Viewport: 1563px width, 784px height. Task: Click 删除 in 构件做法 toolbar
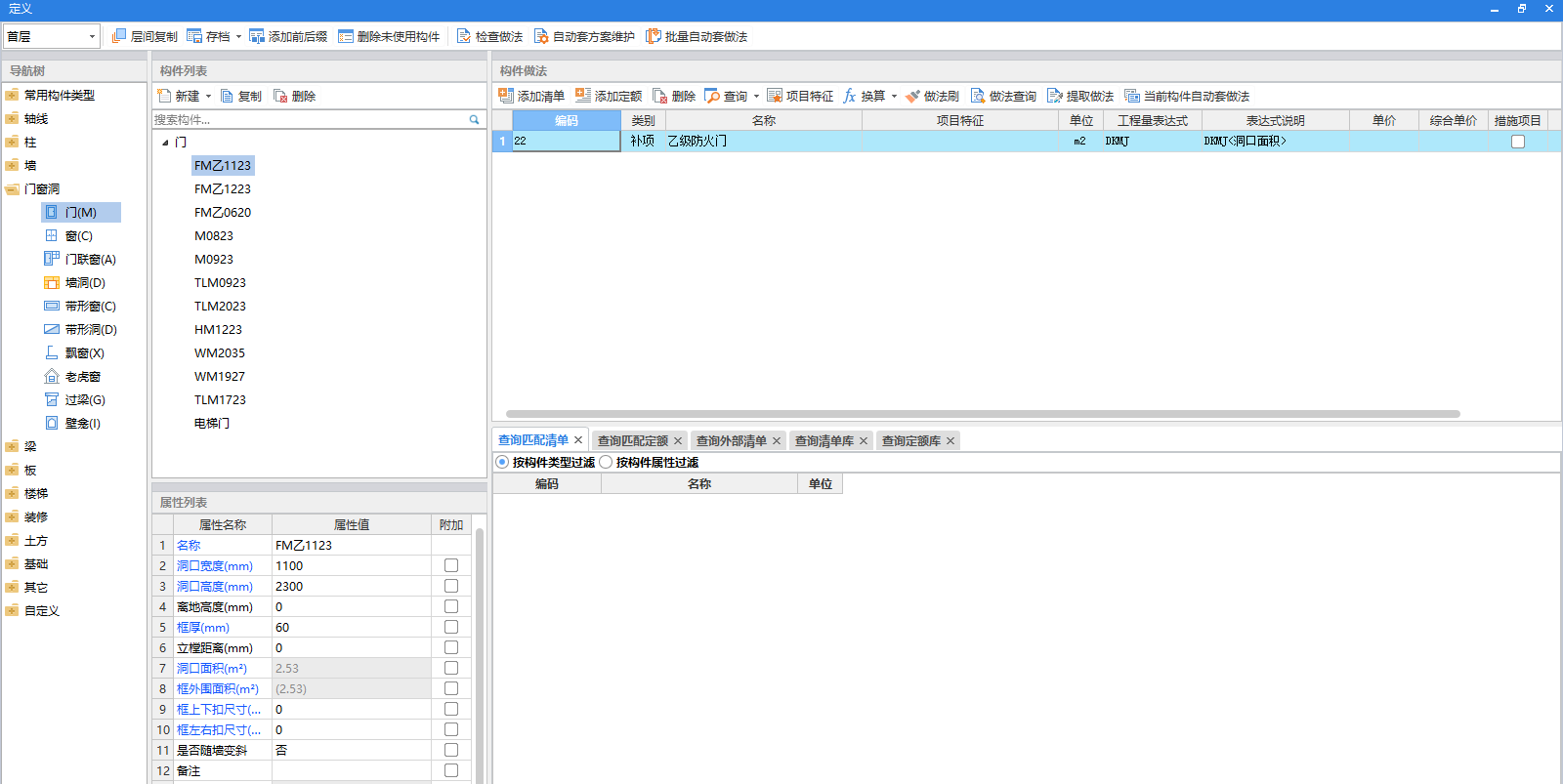click(674, 96)
